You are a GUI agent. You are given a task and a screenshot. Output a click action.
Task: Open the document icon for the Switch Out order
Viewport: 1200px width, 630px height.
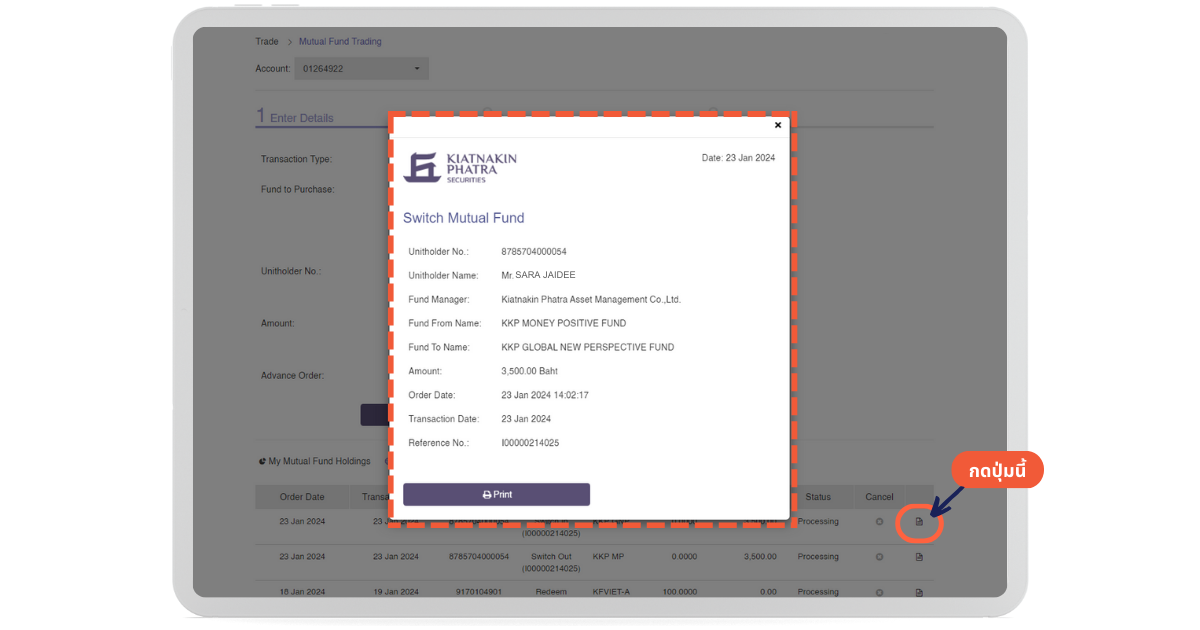point(919,557)
